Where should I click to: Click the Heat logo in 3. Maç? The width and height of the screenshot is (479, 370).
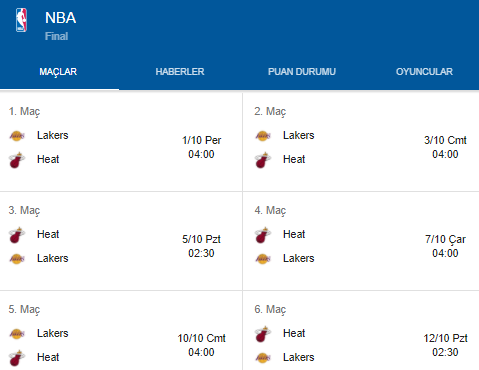(x=17, y=235)
